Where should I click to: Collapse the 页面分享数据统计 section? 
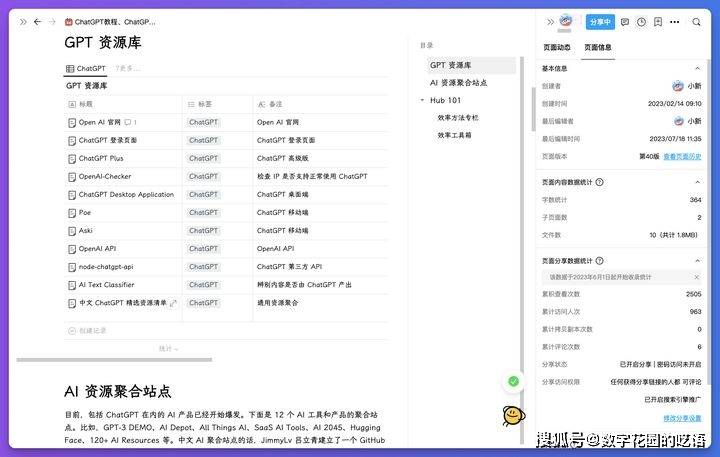click(x=697, y=260)
